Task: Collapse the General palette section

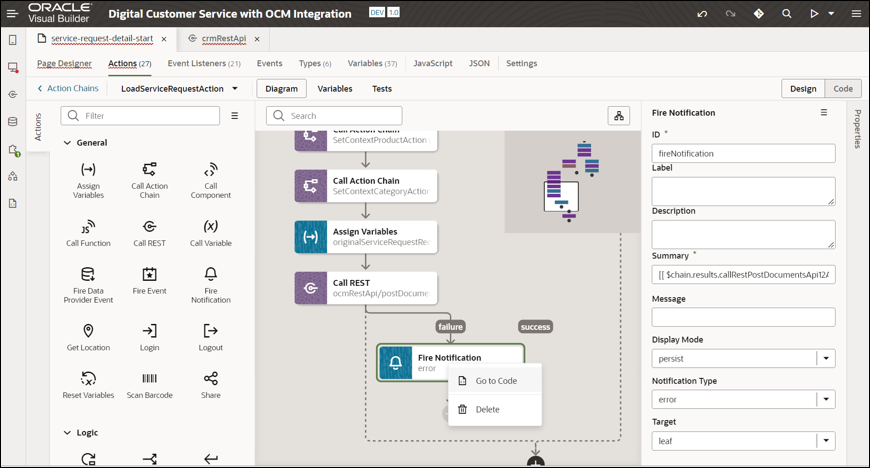Action: [x=67, y=143]
